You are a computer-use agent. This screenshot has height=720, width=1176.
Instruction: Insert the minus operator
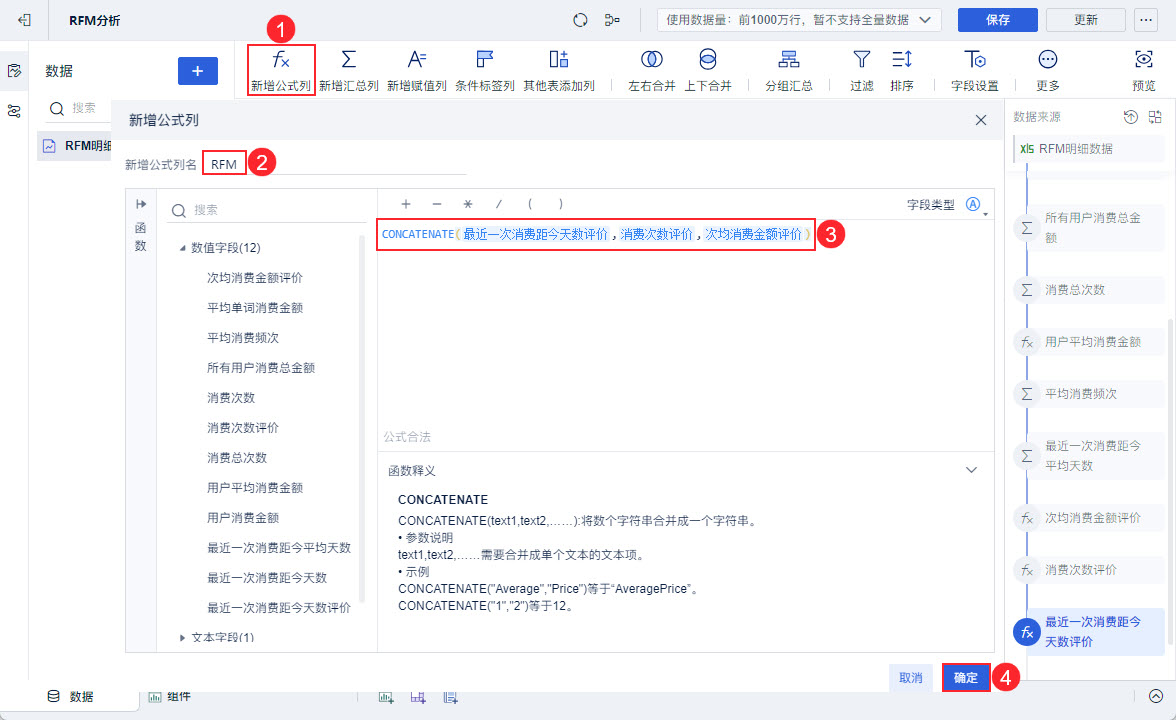click(436, 204)
